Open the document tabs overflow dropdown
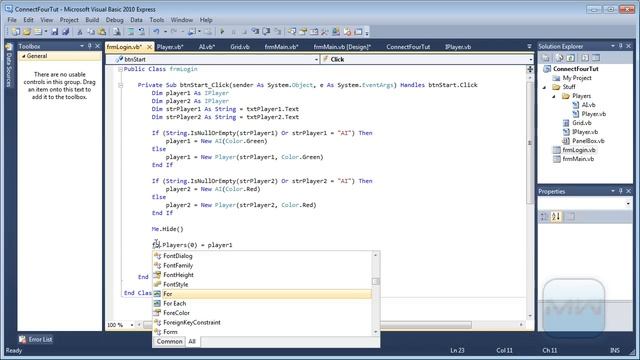The image size is (640, 360). point(529,47)
